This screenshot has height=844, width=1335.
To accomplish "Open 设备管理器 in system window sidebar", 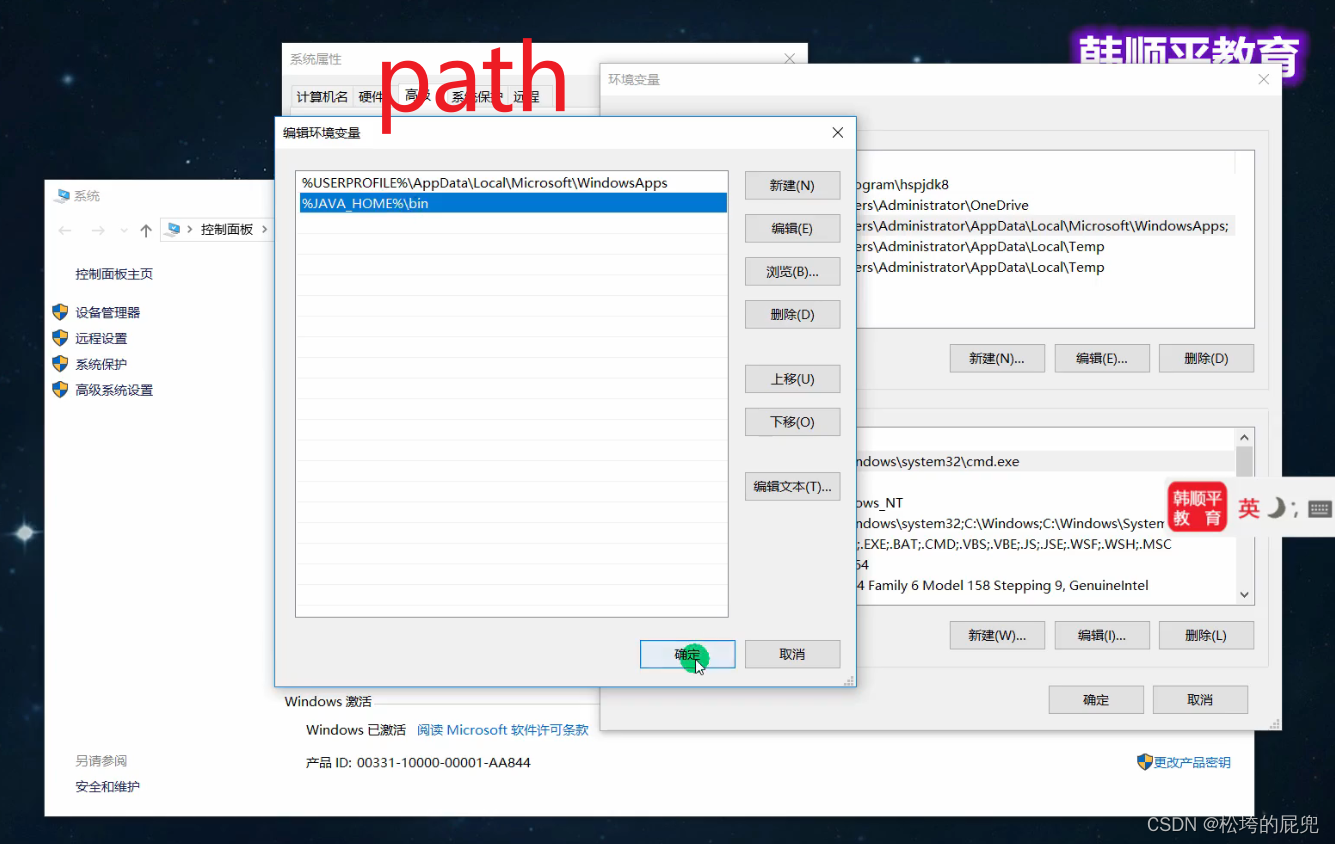I will 108,312.
